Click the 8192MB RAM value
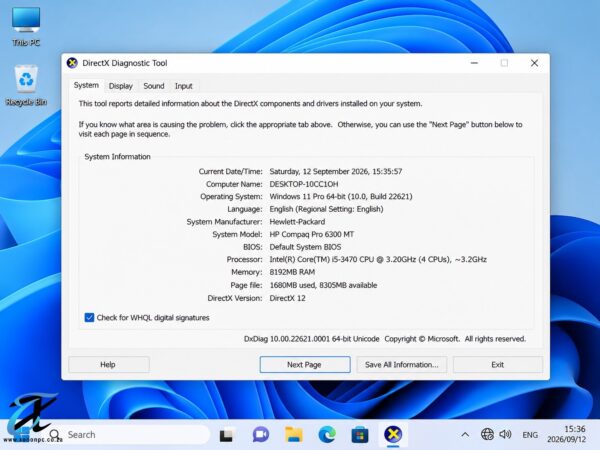Viewport: 600px width, 450px height. pos(292,272)
